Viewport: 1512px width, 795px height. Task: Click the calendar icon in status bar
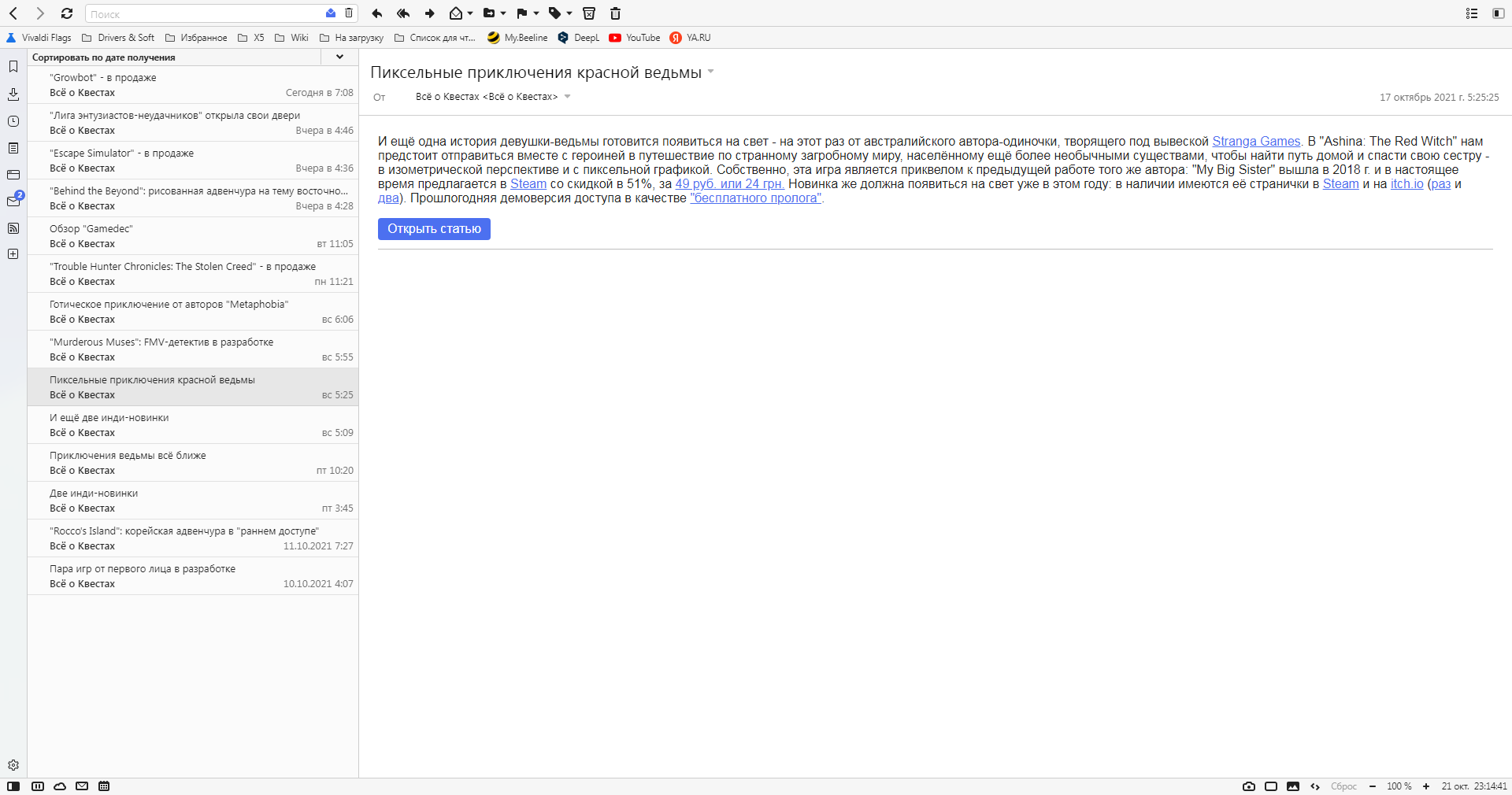tap(104, 786)
